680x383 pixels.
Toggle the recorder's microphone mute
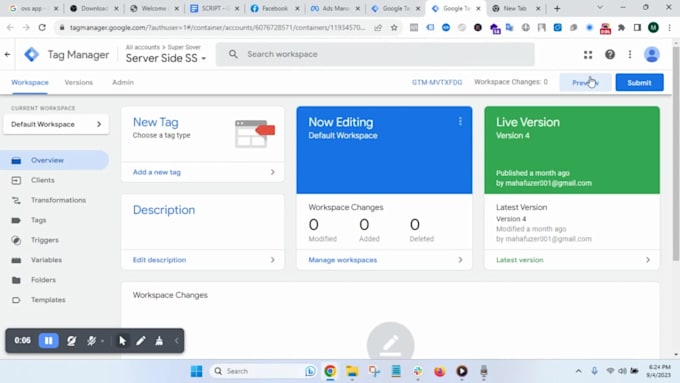(x=91, y=341)
